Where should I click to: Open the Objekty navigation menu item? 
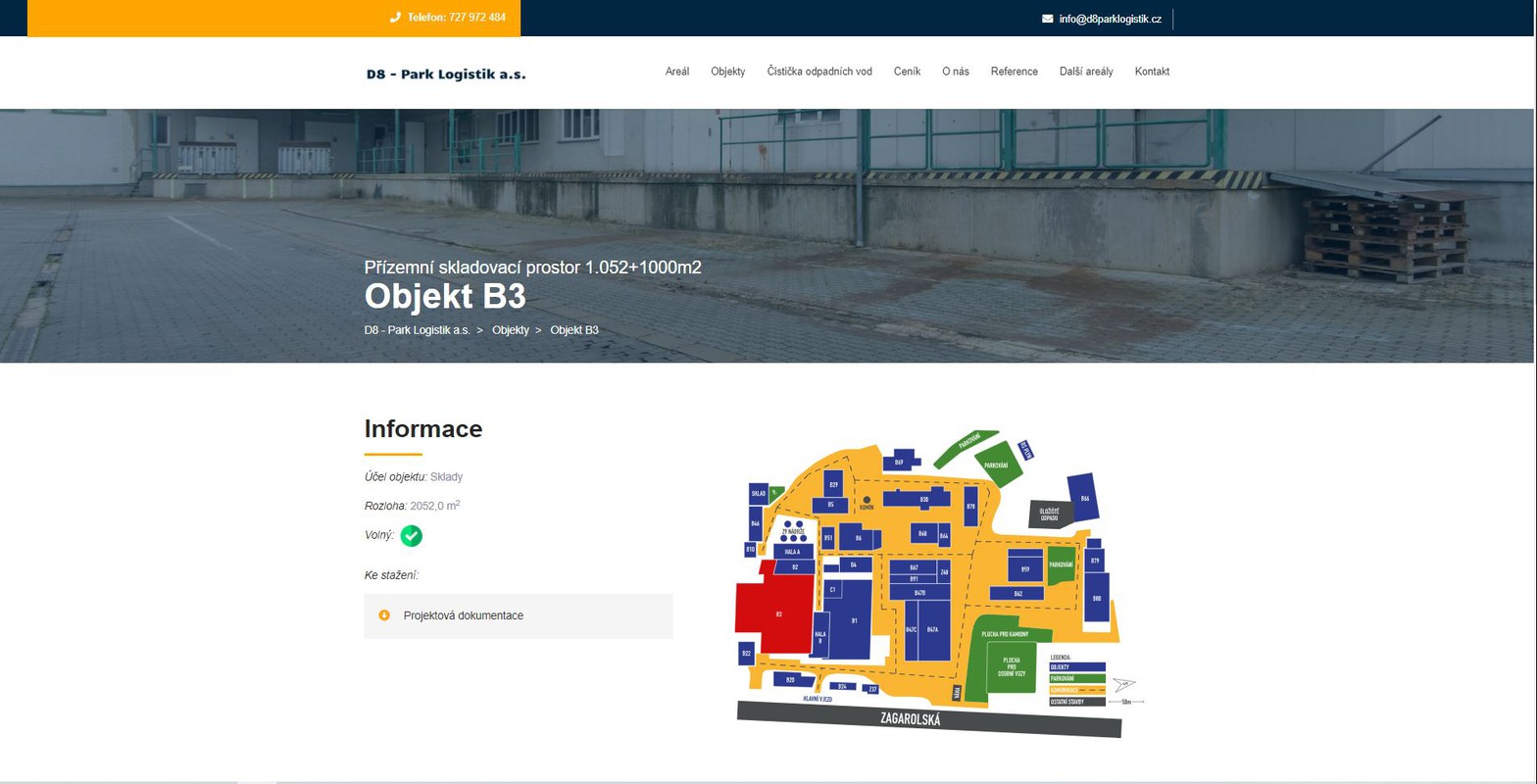[728, 72]
